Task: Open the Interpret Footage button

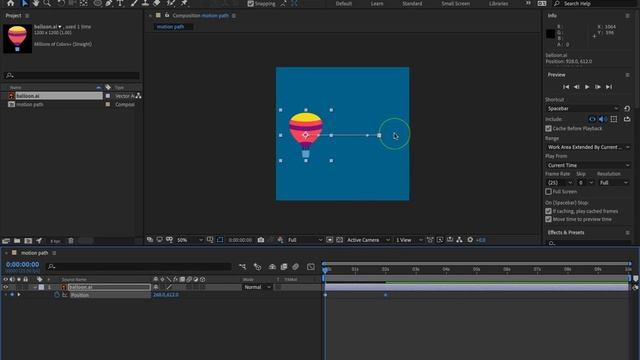Action: [6, 241]
